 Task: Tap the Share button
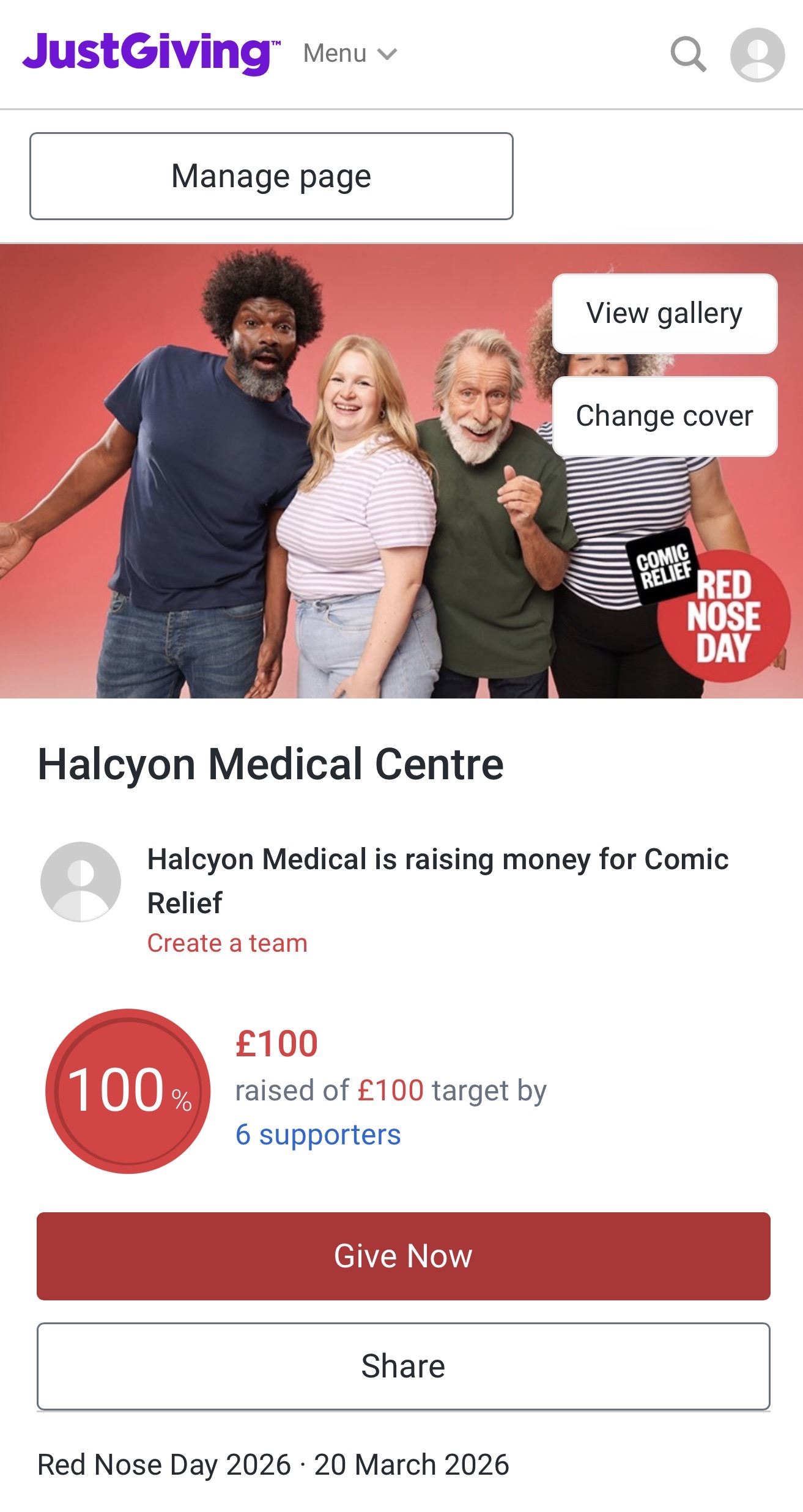[403, 1366]
